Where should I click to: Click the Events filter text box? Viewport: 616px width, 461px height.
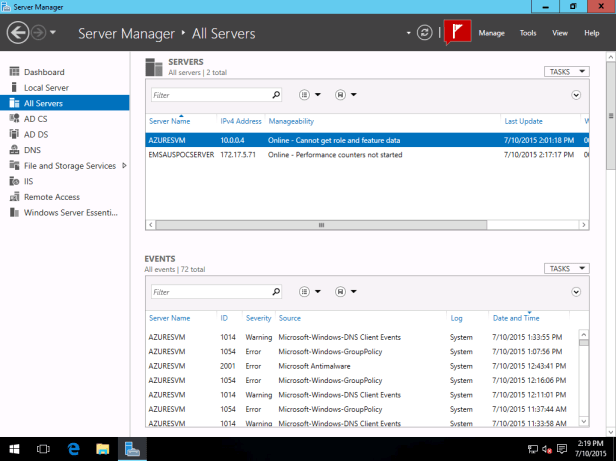[x=210, y=292]
